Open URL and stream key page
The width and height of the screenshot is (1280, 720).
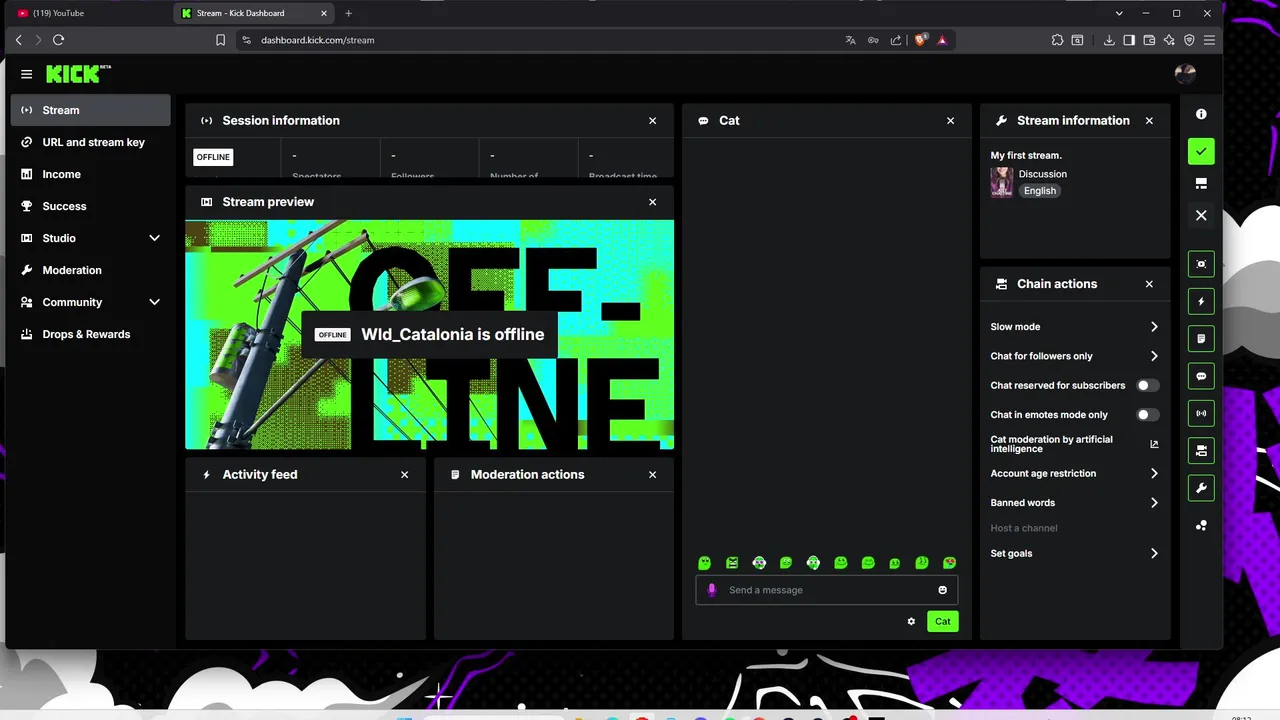coord(90,142)
